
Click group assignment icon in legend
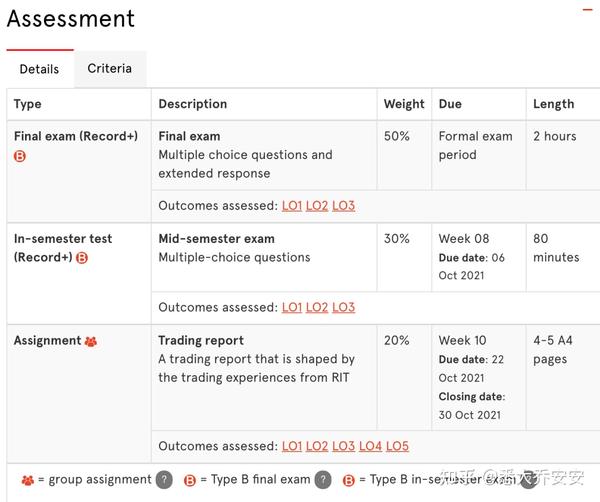pos(28,480)
